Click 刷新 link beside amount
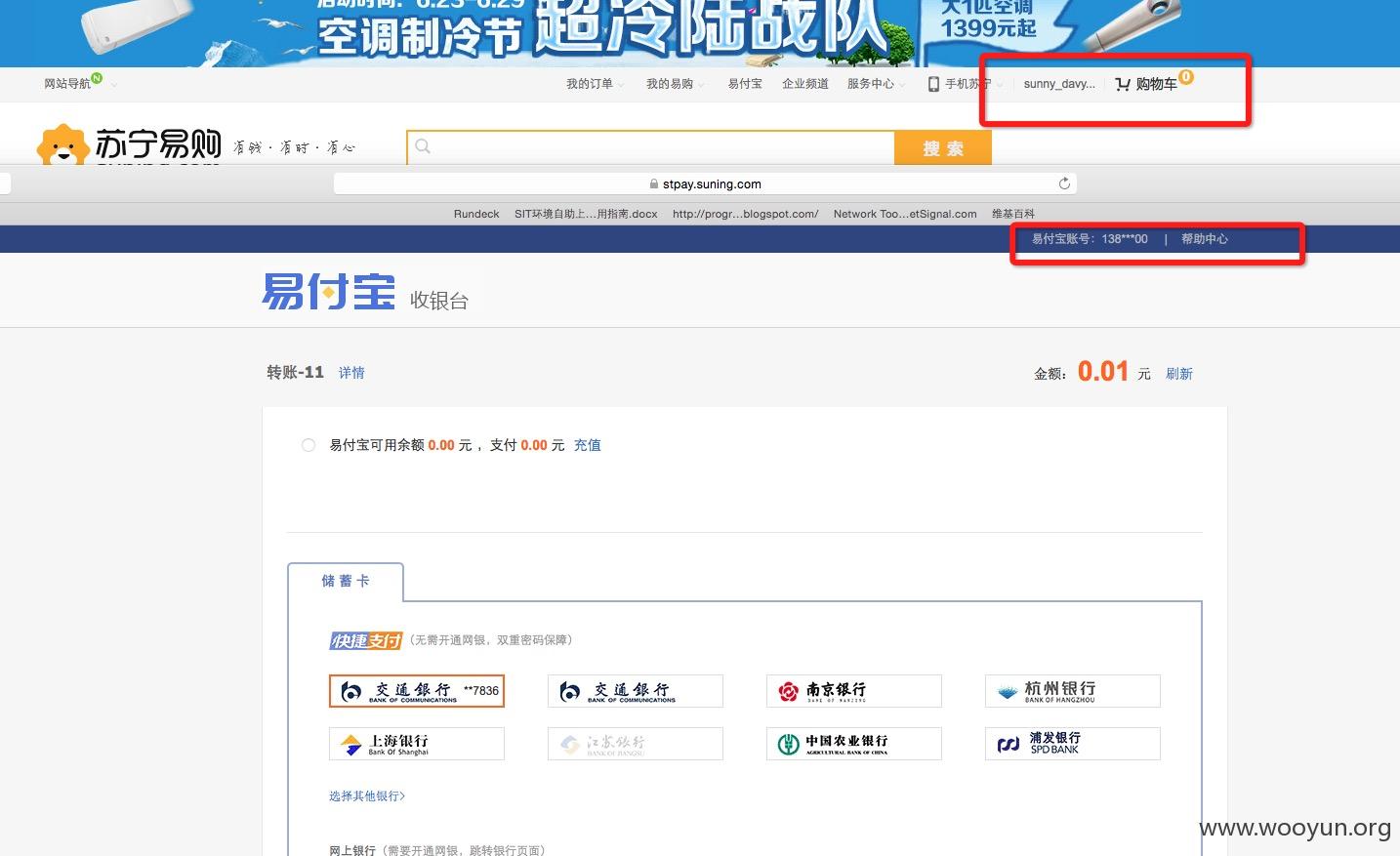Viewport: 1400px width, 856px height. tap(1179, 374)
